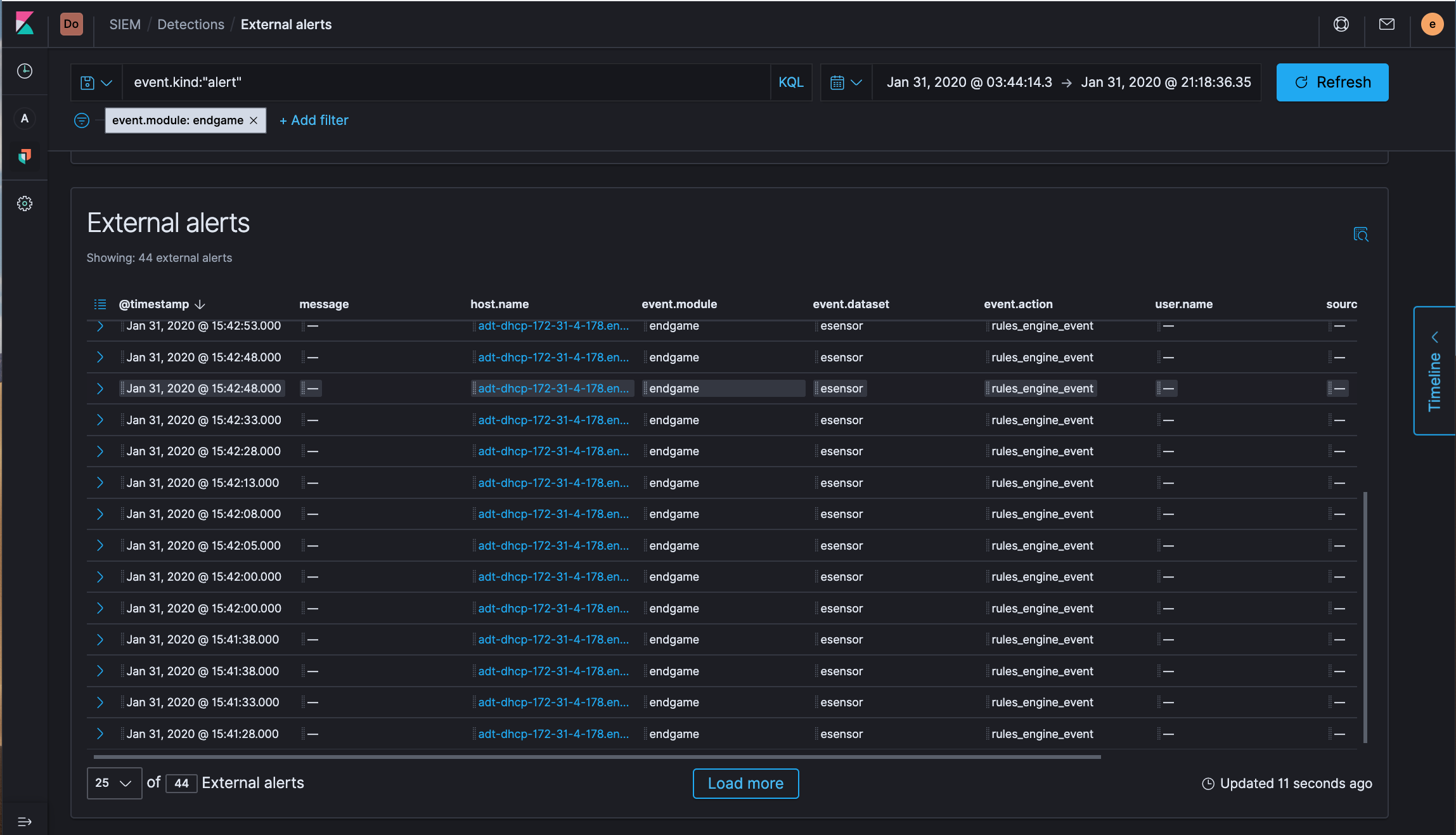Open the newsfeed envelope icon
Image resolution: width=1456 pixels, height=835 pixels.
tap(1386, 24)
